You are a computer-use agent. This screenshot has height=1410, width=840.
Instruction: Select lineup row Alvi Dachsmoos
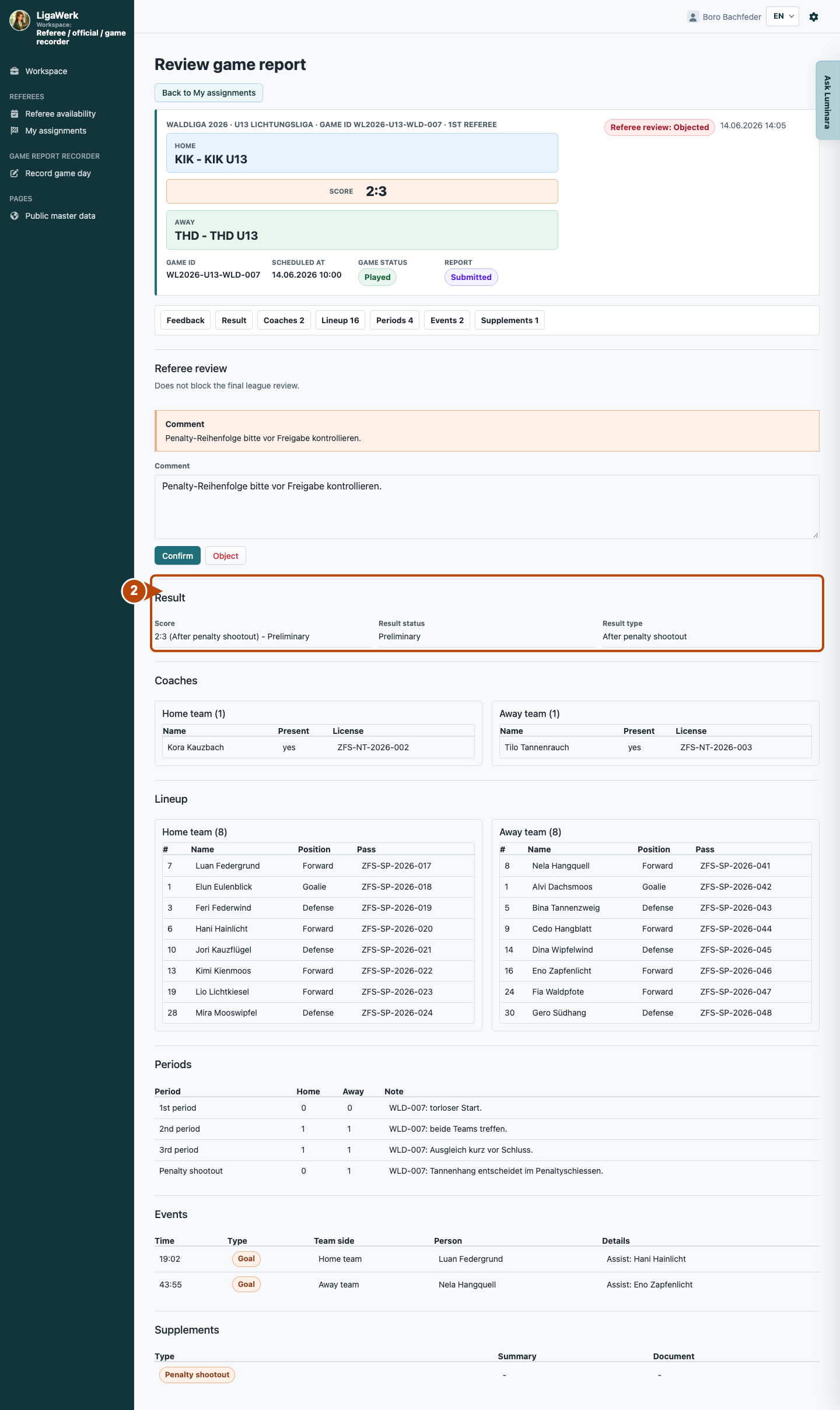pos(656,887)
